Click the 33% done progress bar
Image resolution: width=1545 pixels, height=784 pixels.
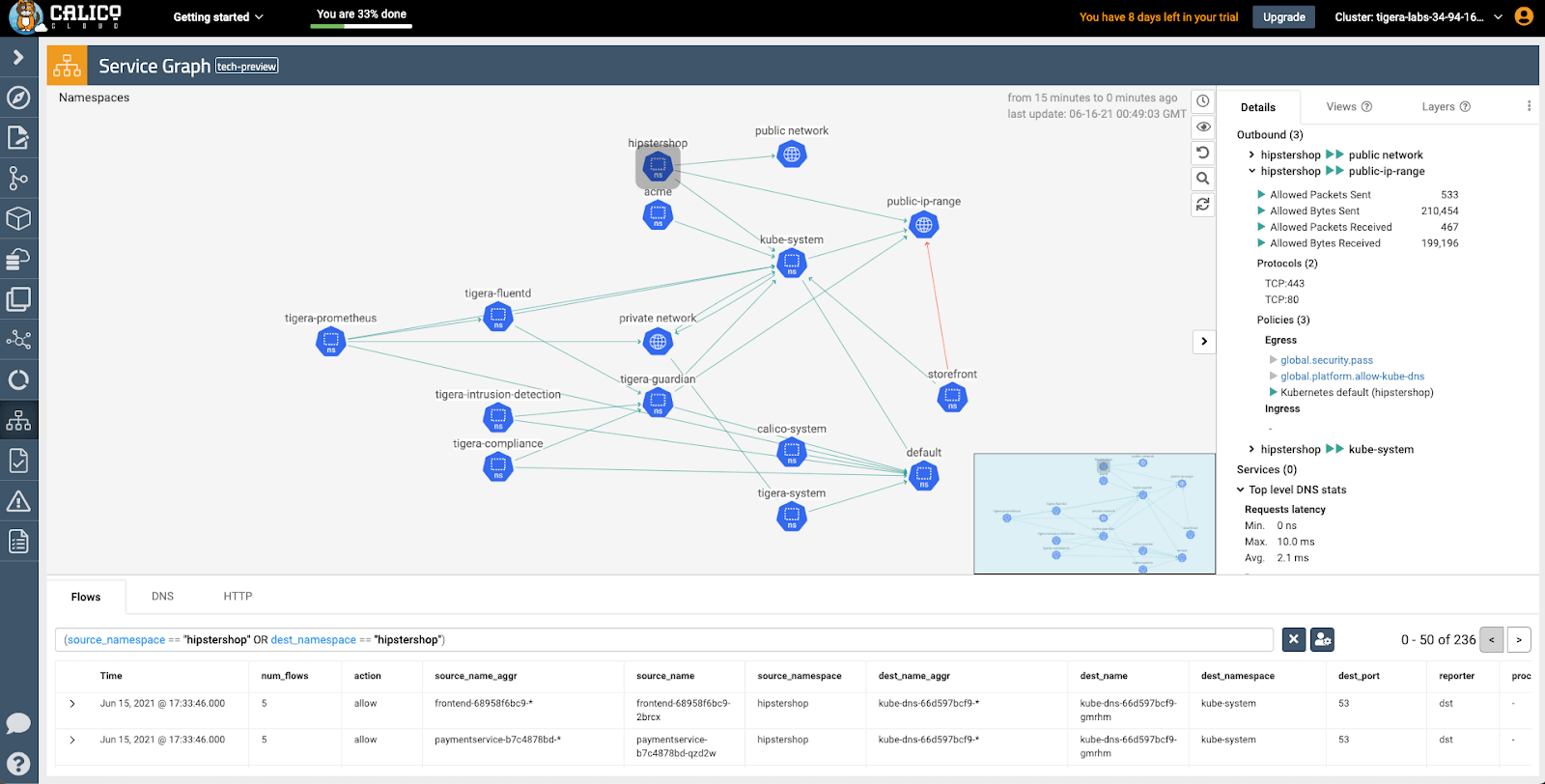(361, 26)
